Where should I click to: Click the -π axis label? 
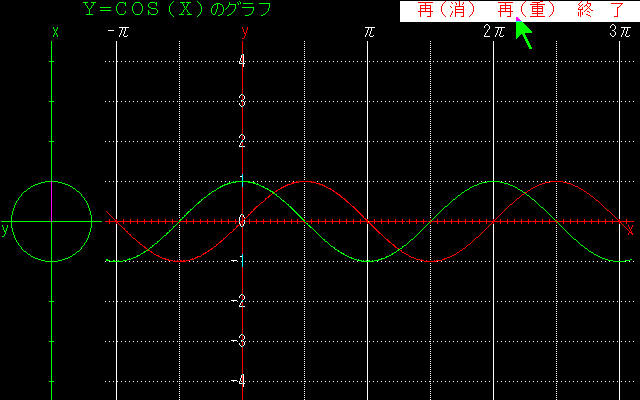point(118,31)
